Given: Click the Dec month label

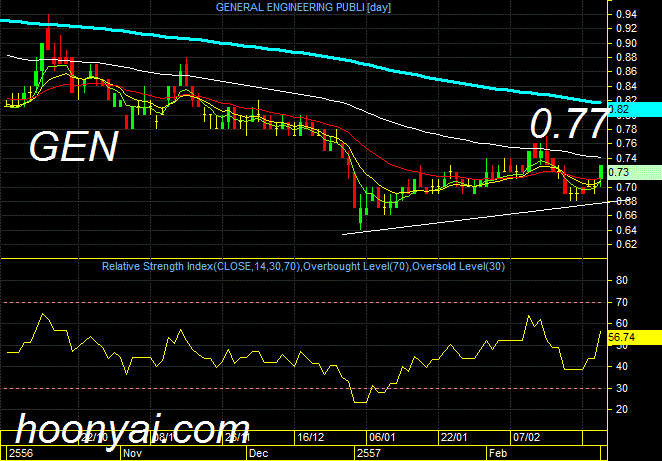Looking at the screenshot, I should (x=258, y=453).
